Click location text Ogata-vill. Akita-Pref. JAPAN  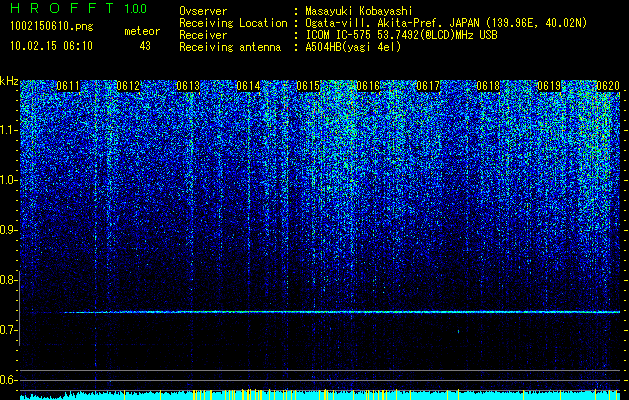391,23
